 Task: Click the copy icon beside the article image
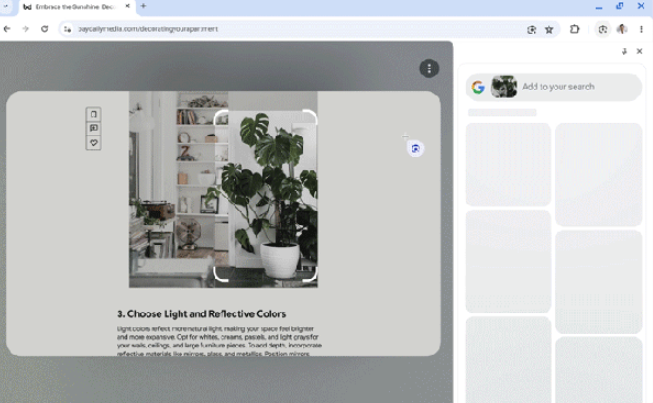pos(94,114)
